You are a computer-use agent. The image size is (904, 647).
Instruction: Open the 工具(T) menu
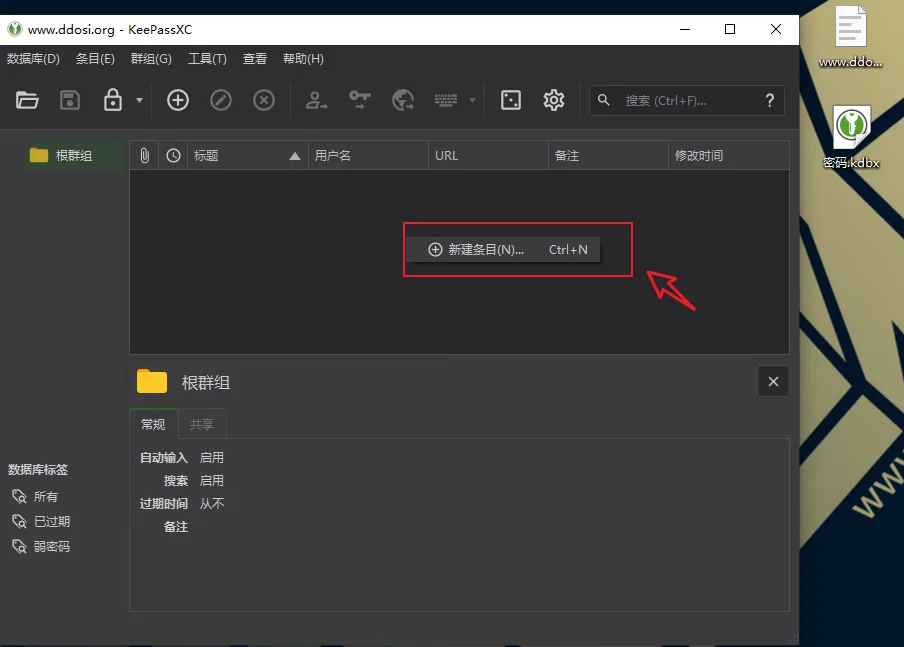click(208, 59)
